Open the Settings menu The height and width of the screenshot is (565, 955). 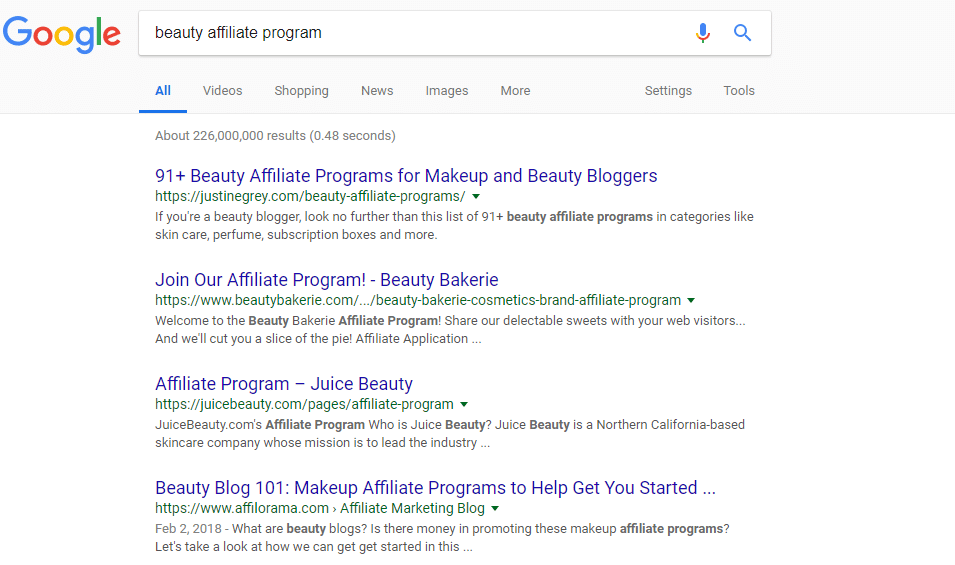[668, 91]
